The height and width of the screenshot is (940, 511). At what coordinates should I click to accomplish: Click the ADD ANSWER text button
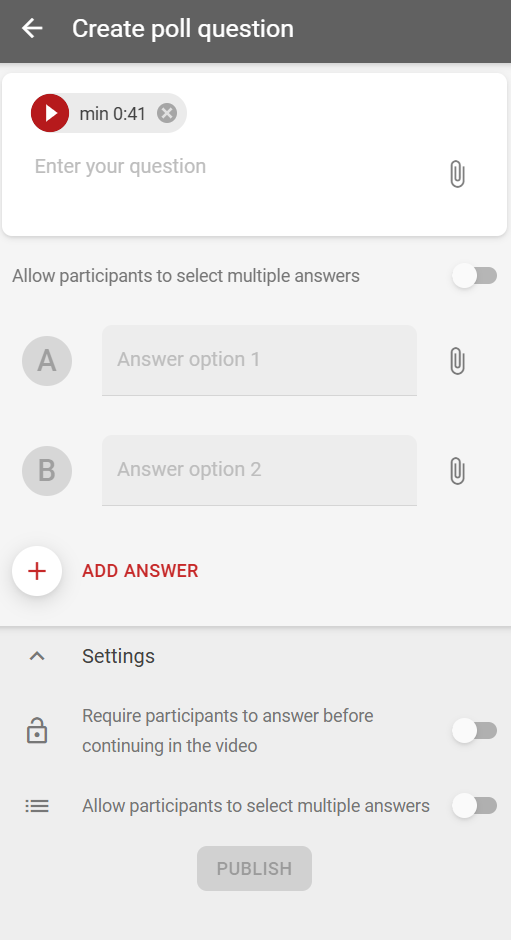coord(140,571)
